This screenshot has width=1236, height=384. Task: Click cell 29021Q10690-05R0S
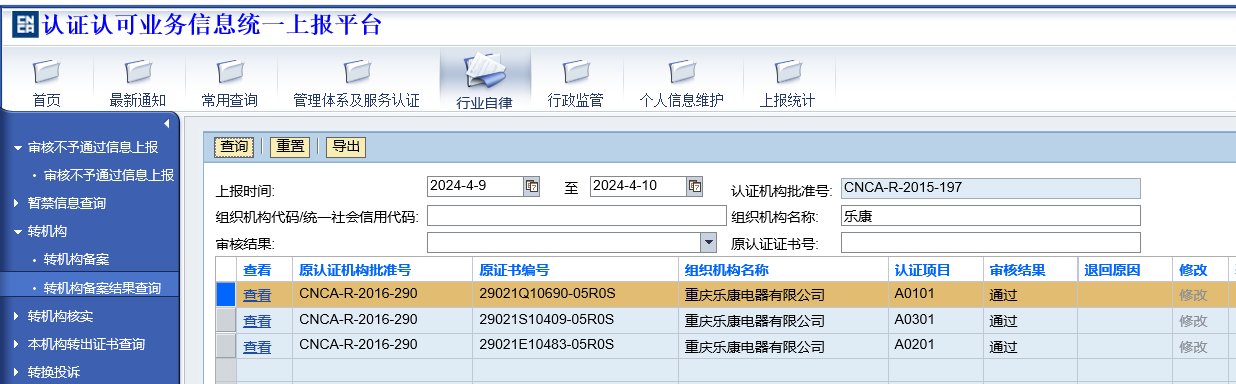(575, 294)
